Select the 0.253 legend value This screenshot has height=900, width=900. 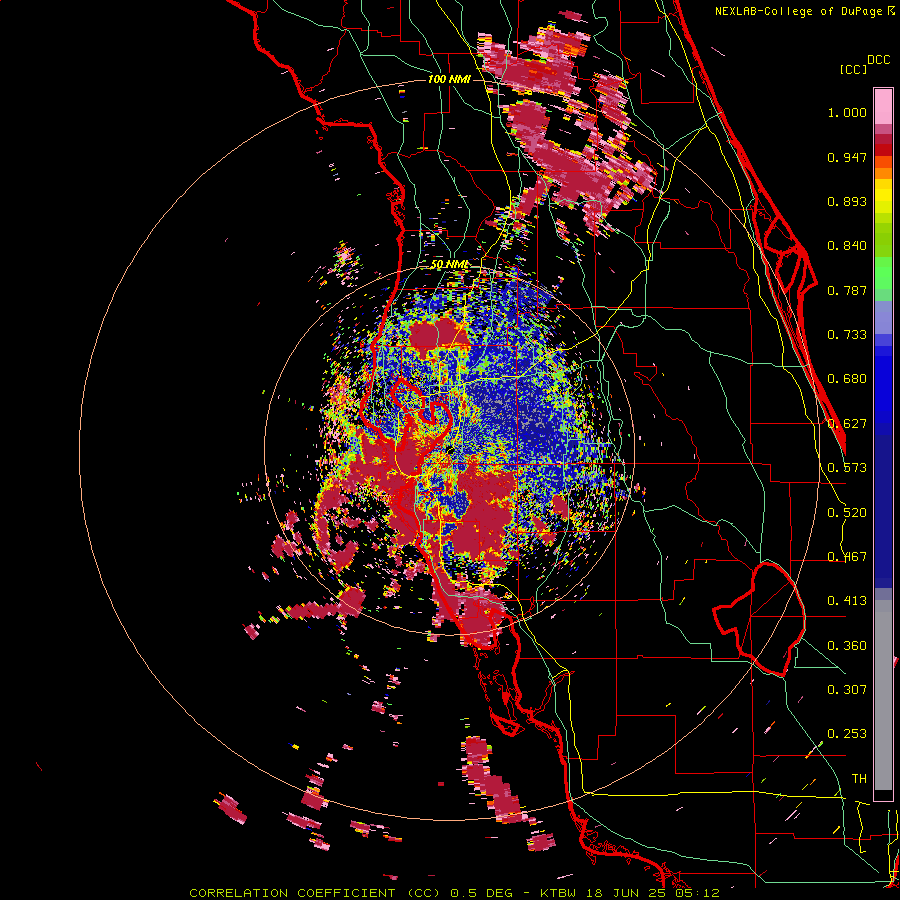point(847,734)
